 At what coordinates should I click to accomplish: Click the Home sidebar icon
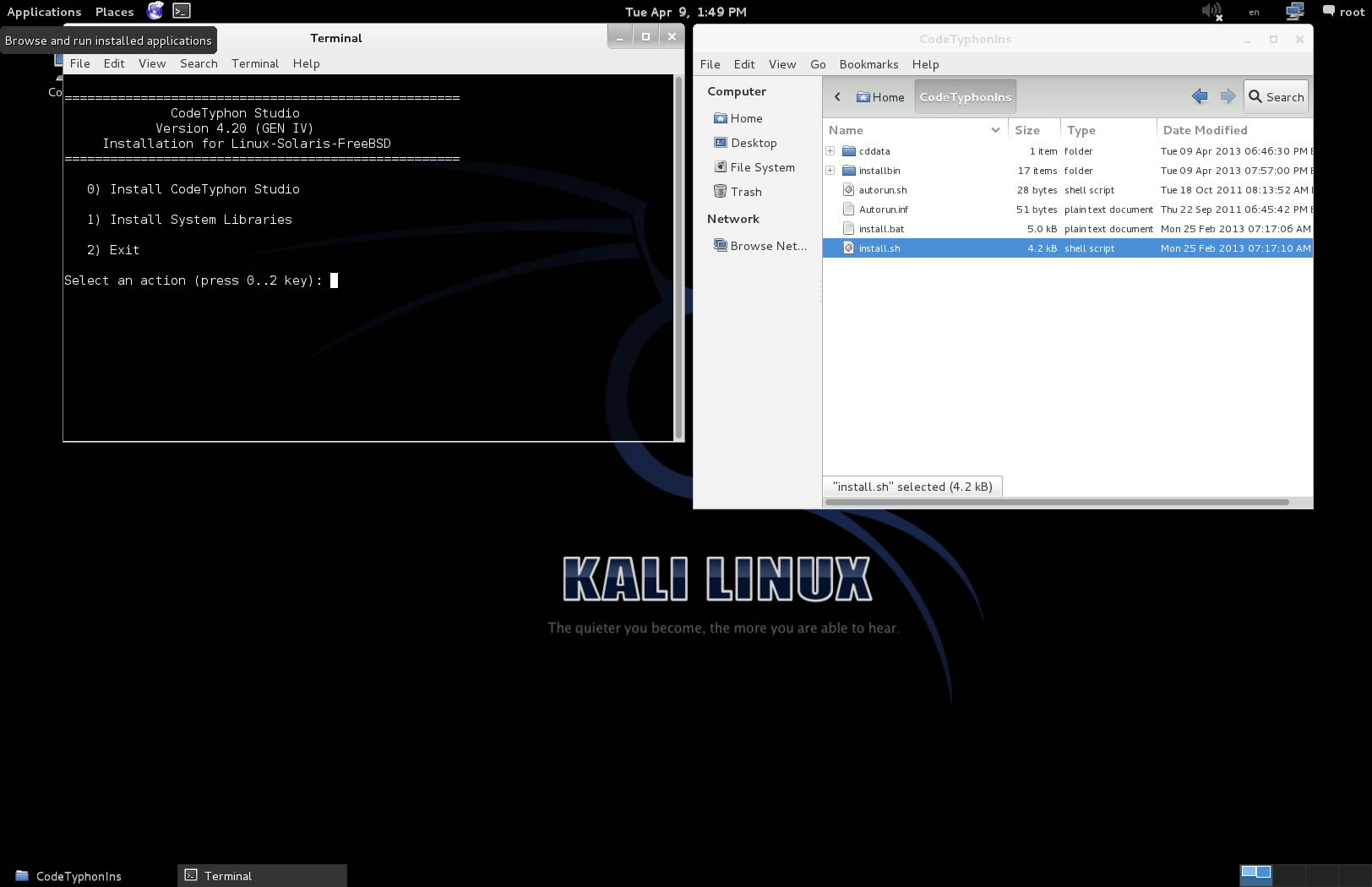pyautogui.click(x=720, y=118)
